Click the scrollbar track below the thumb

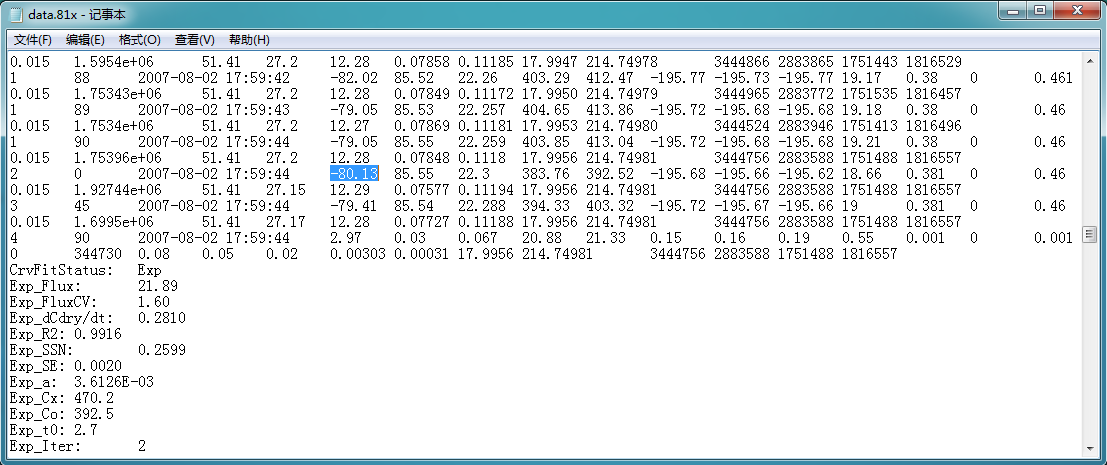click(x=1090, y=340)
